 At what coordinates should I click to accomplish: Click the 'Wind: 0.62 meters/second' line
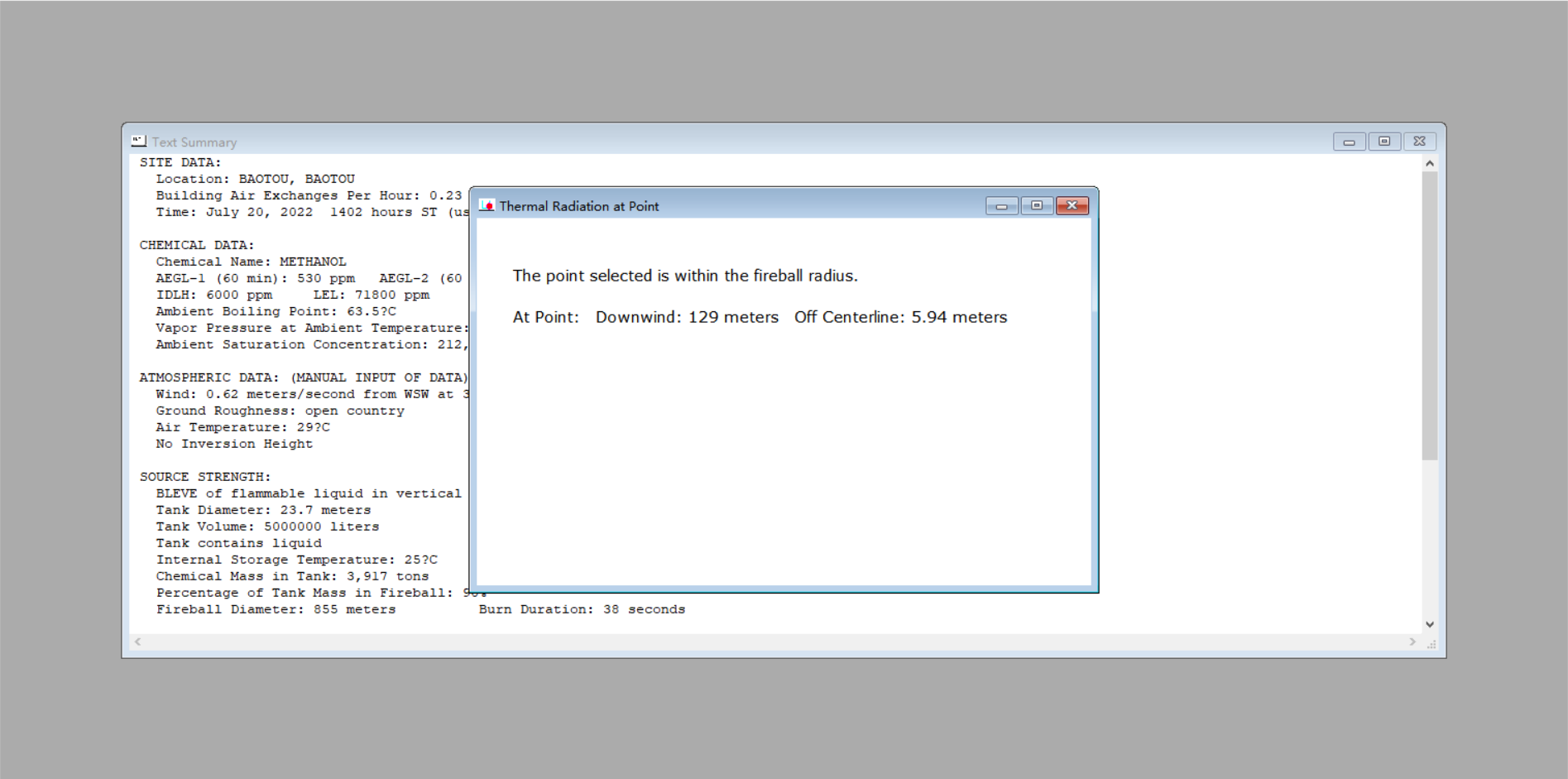(312, 394)
